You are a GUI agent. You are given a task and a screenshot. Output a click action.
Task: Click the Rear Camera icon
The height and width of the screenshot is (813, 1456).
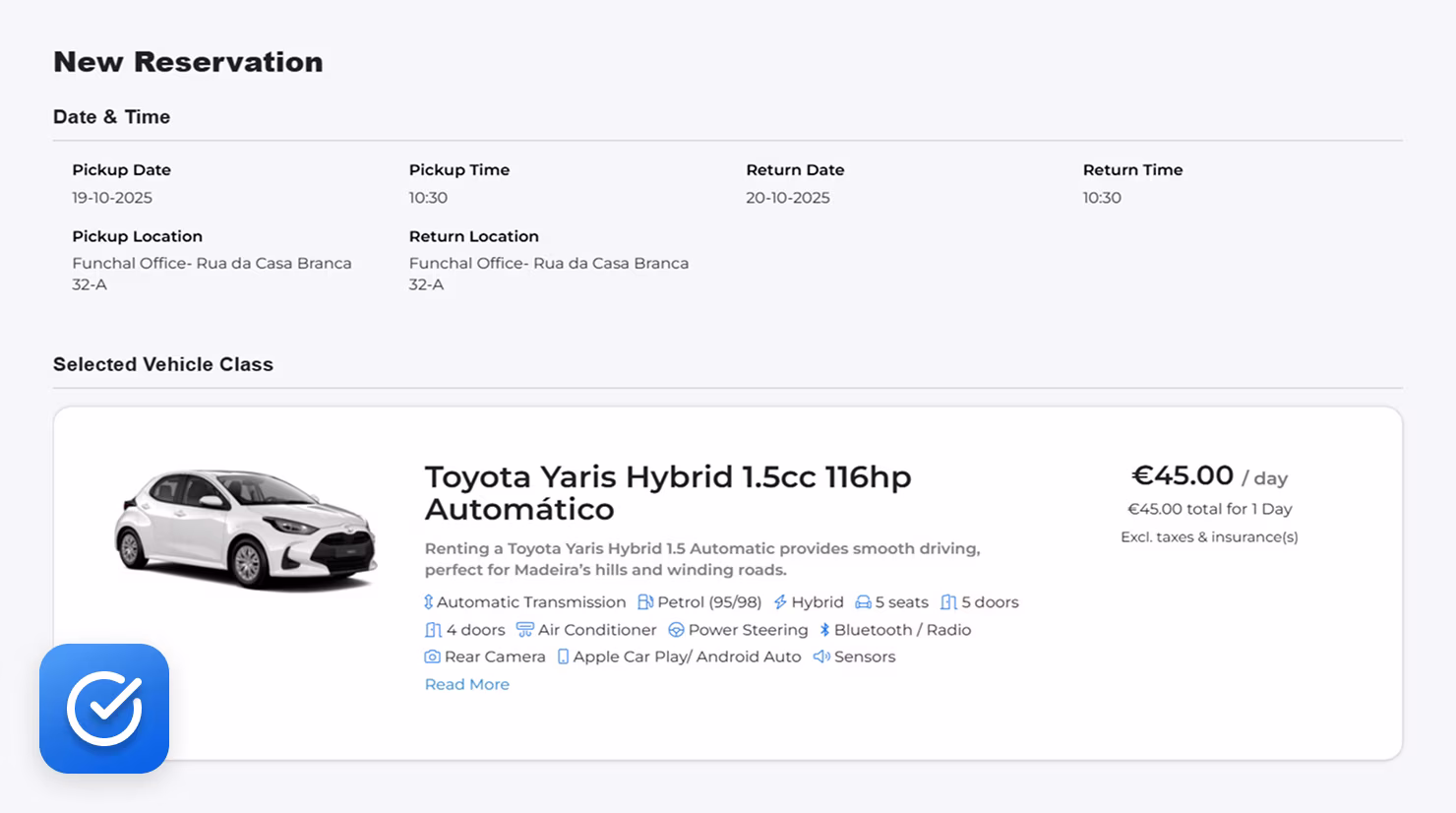click(x=432, y=657)
